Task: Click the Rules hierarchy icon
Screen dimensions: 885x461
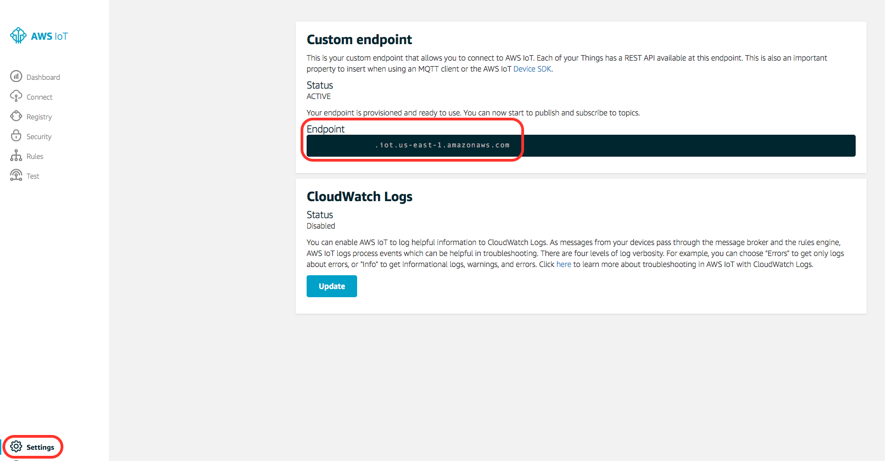Action: coord(16,155)
